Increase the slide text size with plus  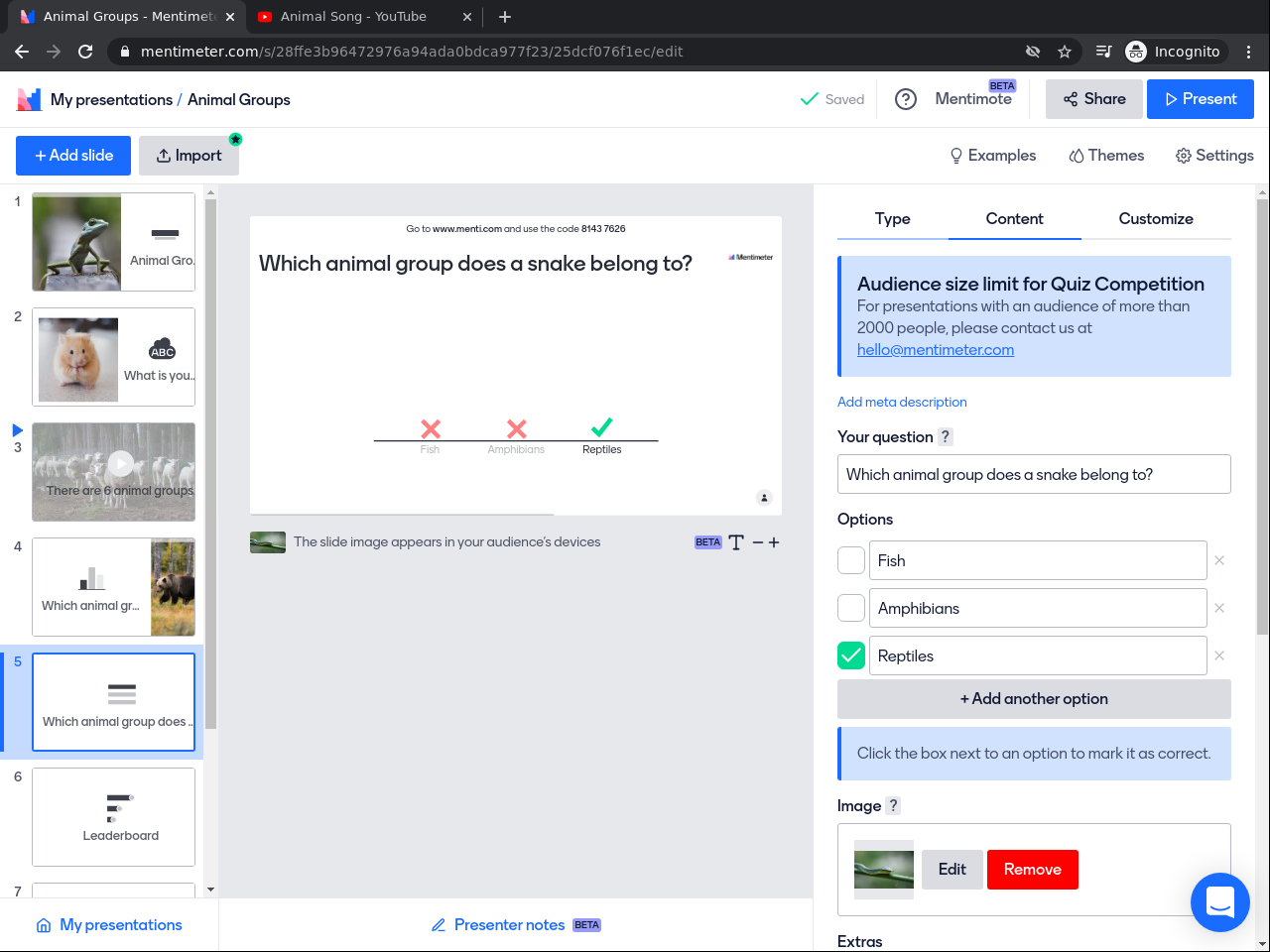(x=774, y=542)
